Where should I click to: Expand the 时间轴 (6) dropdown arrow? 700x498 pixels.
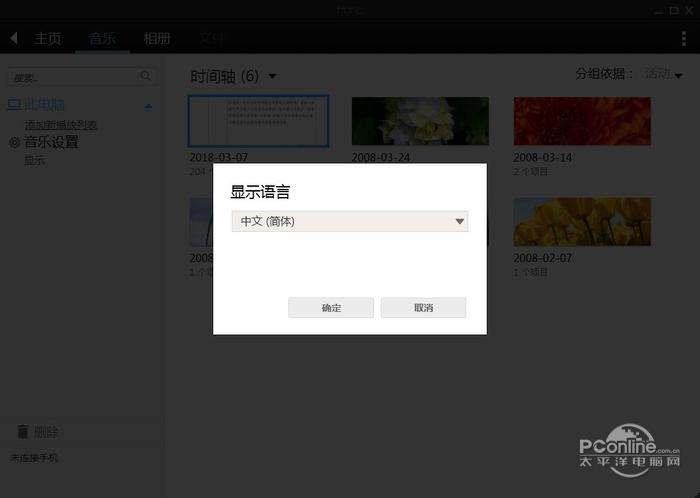tap(272, 76)
